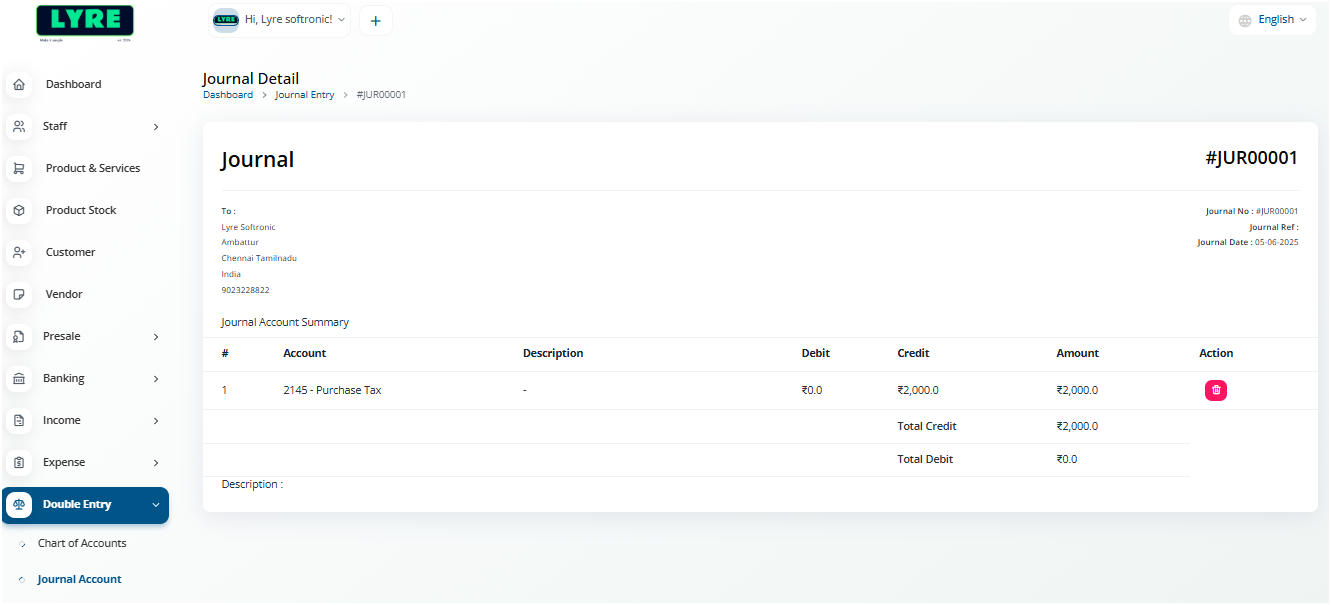Expand the Presale menu chevron

pyautogui.click(x=156, y=337)
